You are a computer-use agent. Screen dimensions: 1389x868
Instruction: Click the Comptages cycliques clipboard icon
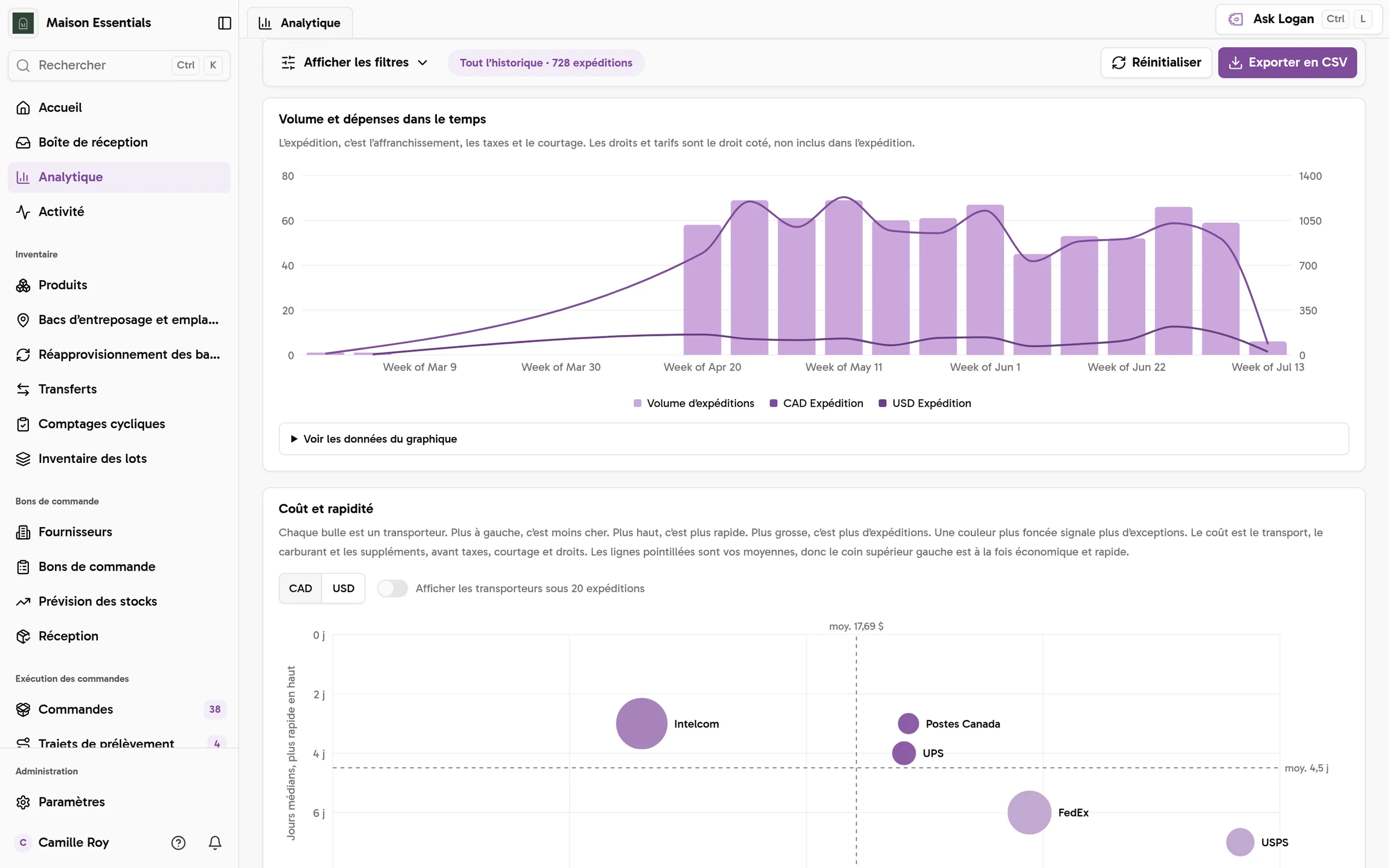(x=23, y=424)
